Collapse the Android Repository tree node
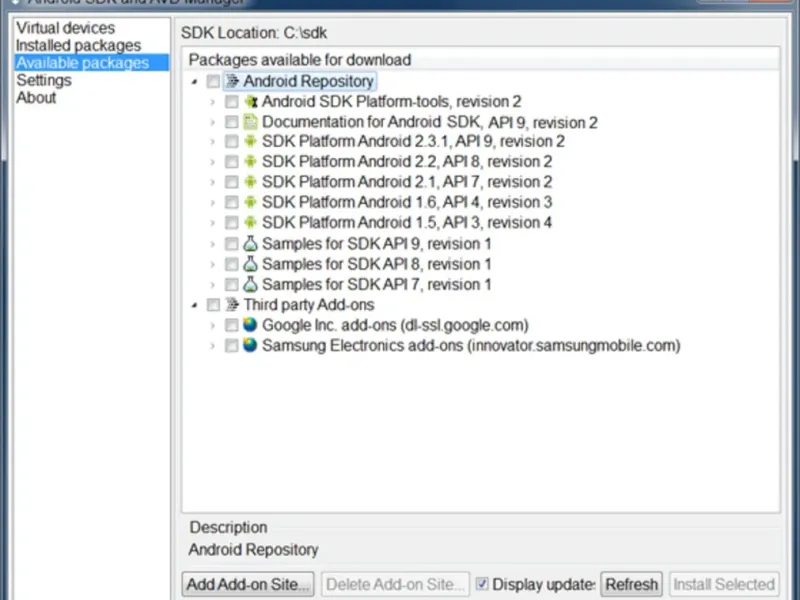This screenshot has width=800, height=600. [x=194, y=82]
